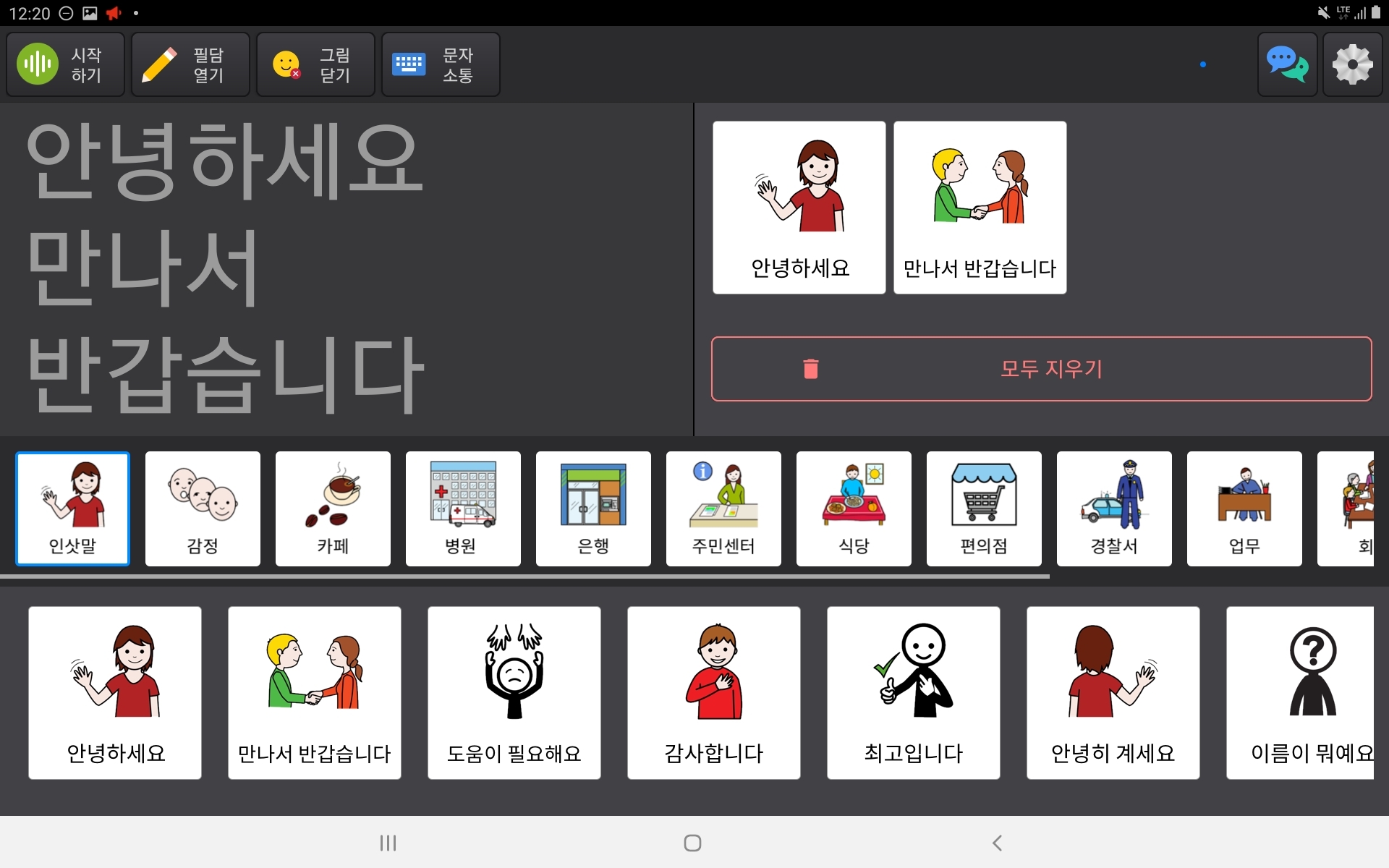
Task: Add 도움이 필요해요 help phrase card
Action: [514, 693]
